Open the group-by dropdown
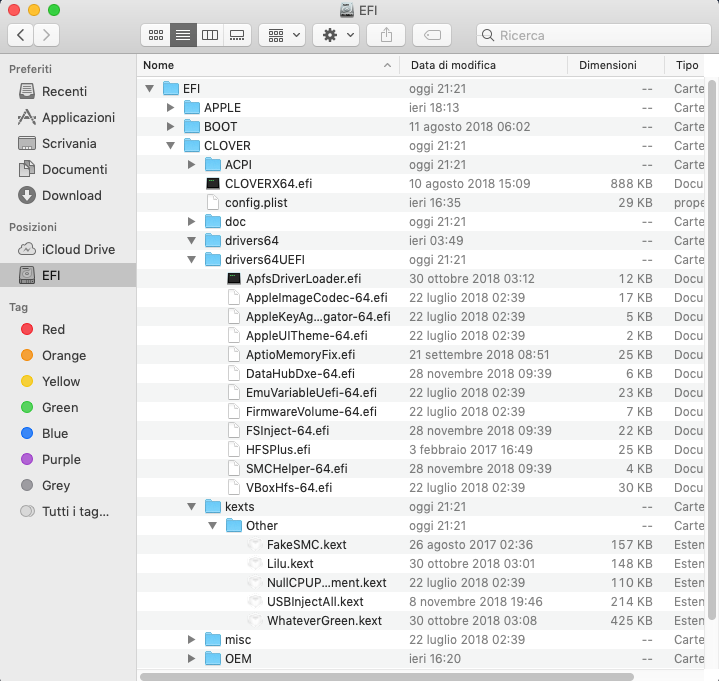The image size is (719, 681). point(282,35)
